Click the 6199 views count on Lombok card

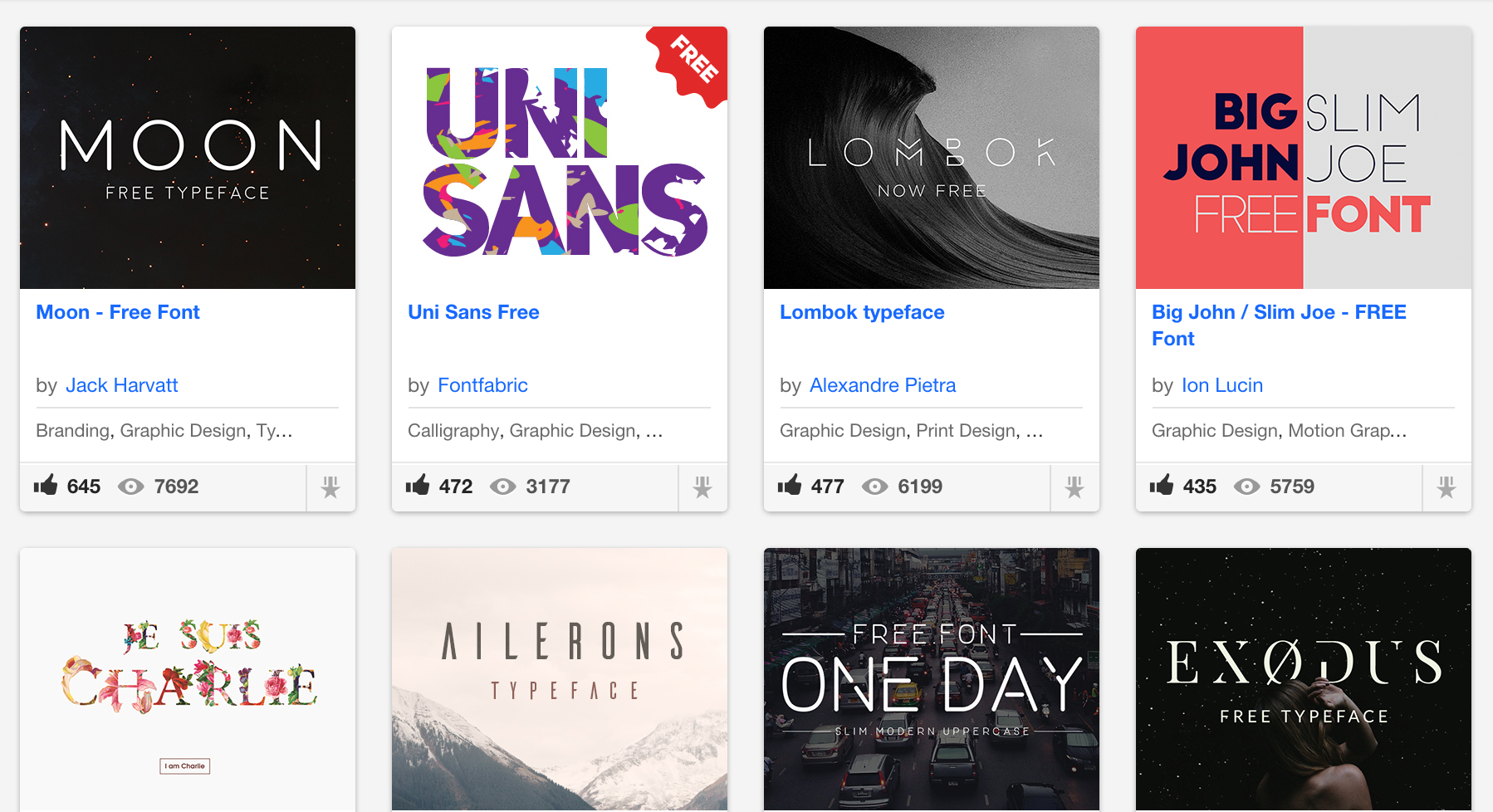coord(920,487)
